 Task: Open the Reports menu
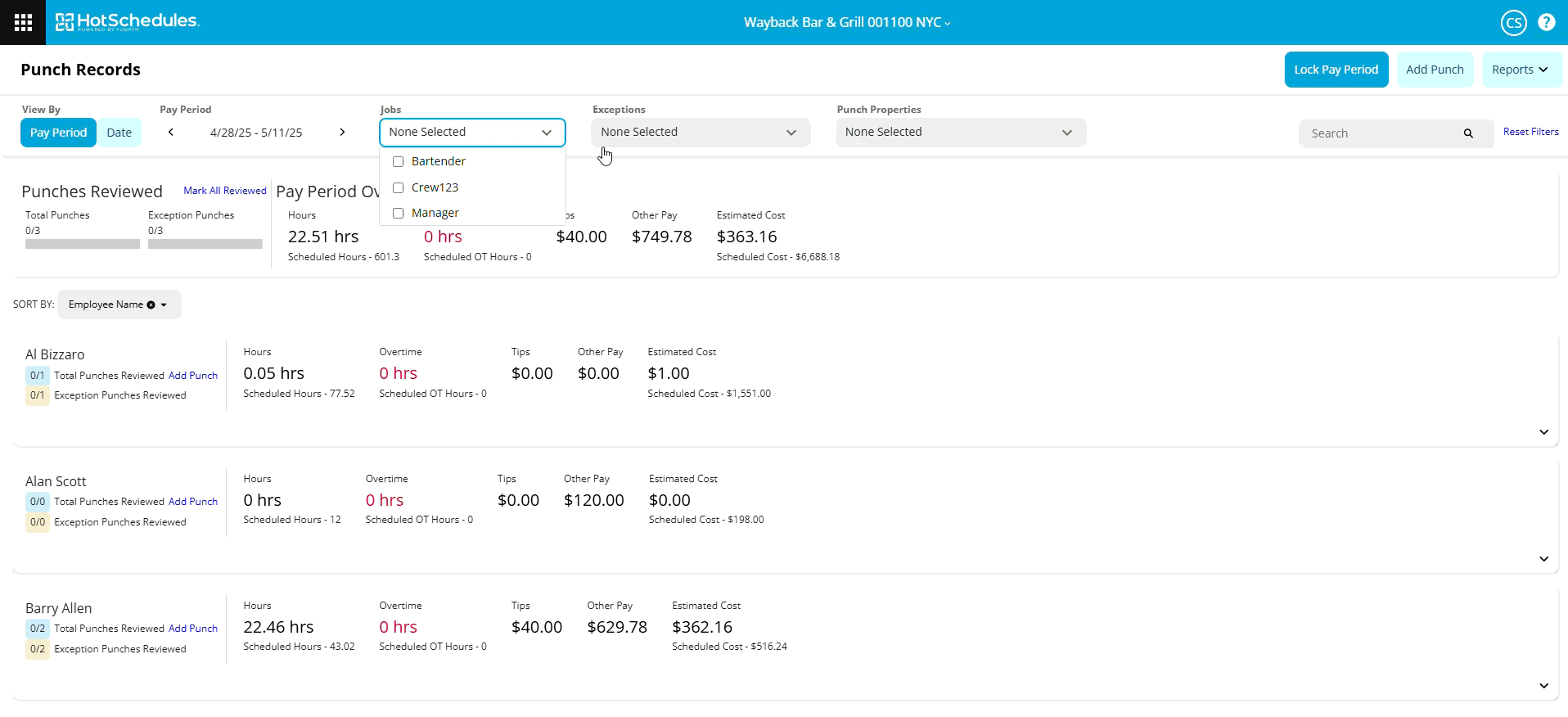coord(1521,70)
